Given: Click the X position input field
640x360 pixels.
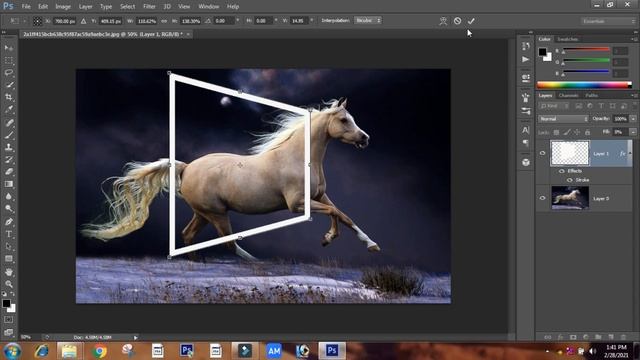Looking at the screenshot, I should click(x=65, y=21).
